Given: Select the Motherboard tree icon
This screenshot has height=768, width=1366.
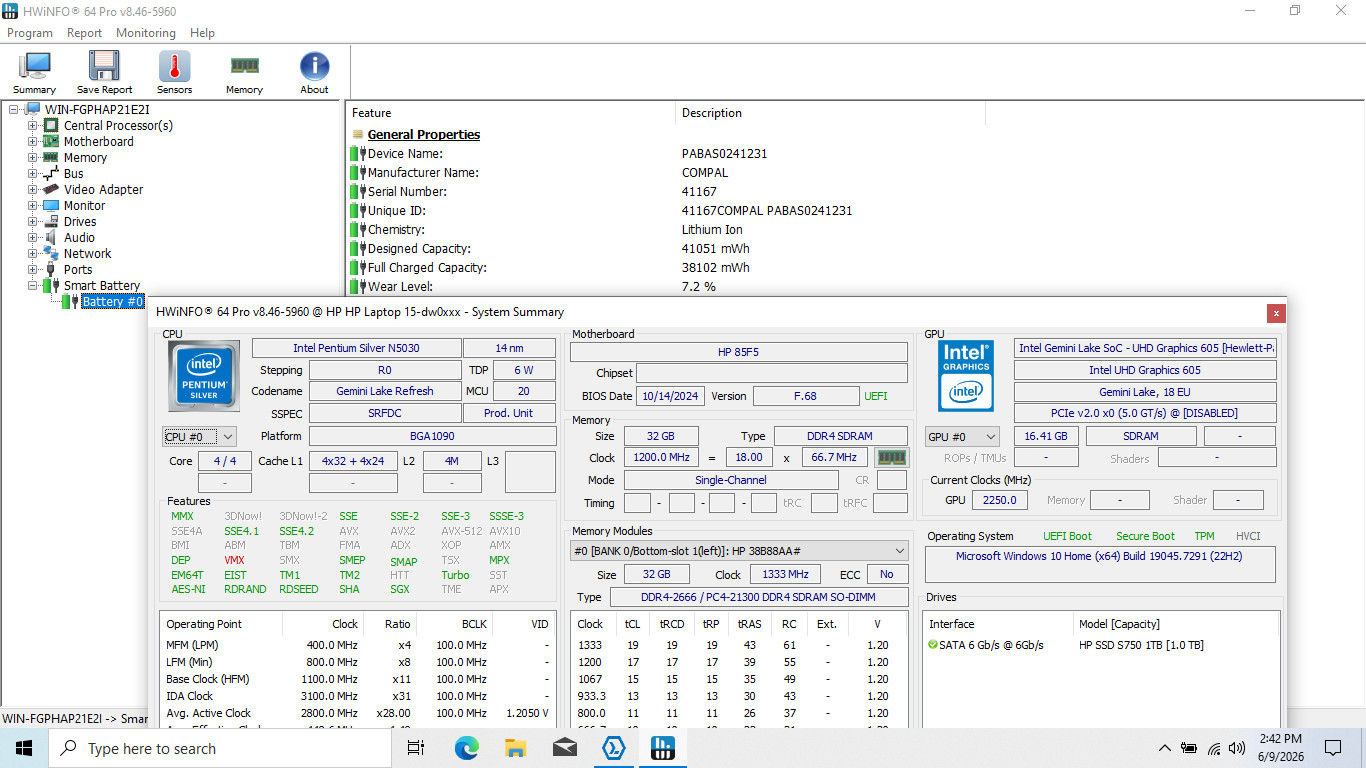Looking at the screenshot, I should (x=51, y=141).
